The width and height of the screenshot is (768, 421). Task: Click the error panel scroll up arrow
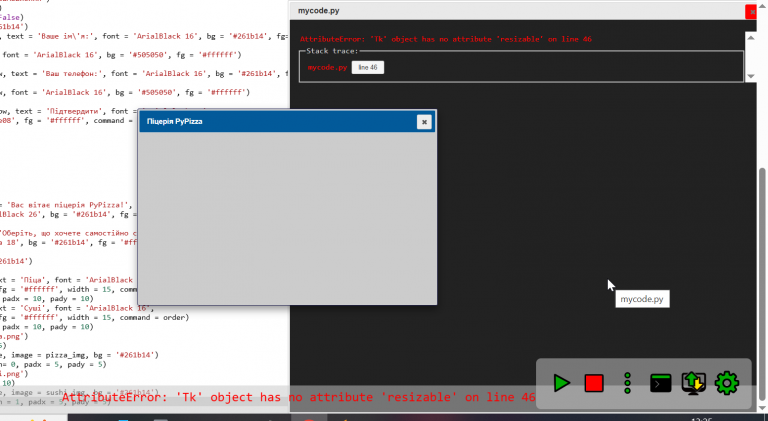[x=751, y=38]
